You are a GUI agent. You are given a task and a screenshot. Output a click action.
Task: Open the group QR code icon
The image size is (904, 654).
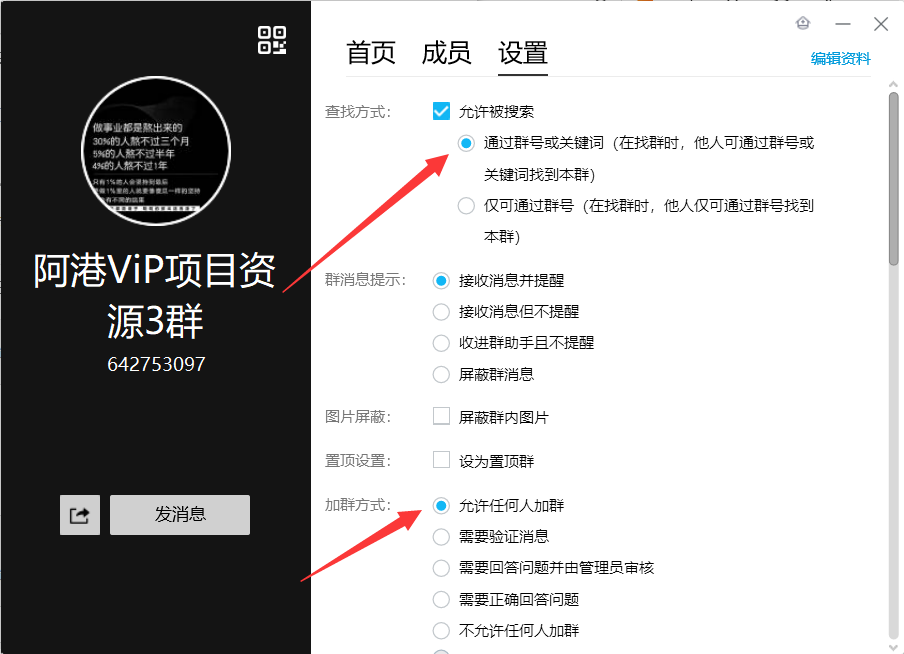point(271,40)
